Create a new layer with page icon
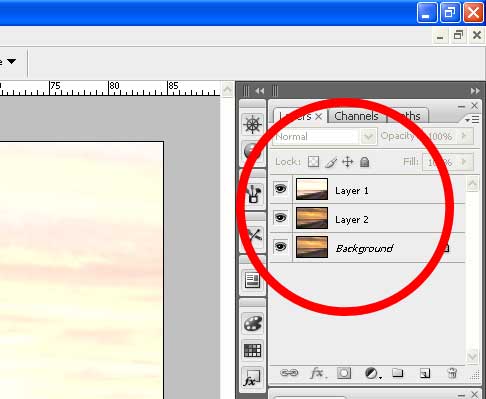The height and width of the screenshot is (399, 486). point(425,373)
